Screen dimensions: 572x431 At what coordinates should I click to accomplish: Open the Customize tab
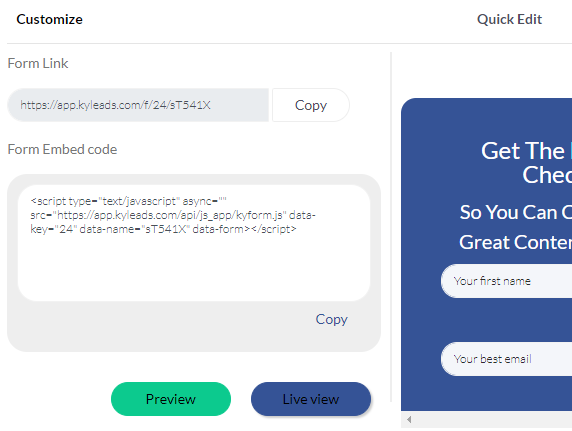(x=49, y=19)
